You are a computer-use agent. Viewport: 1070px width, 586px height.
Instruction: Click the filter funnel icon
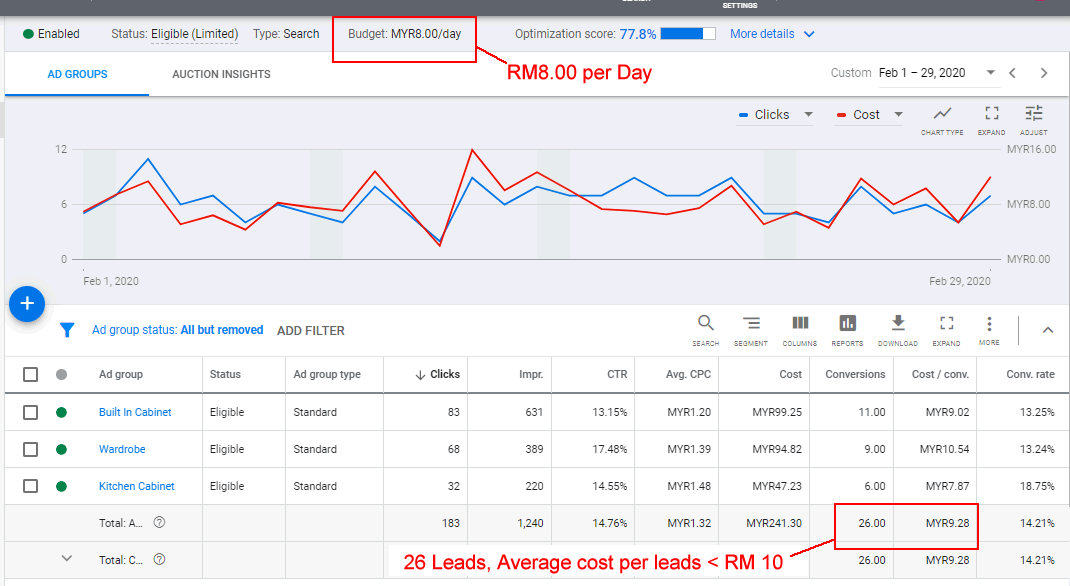pyautogui.click(x=67, y=330)
